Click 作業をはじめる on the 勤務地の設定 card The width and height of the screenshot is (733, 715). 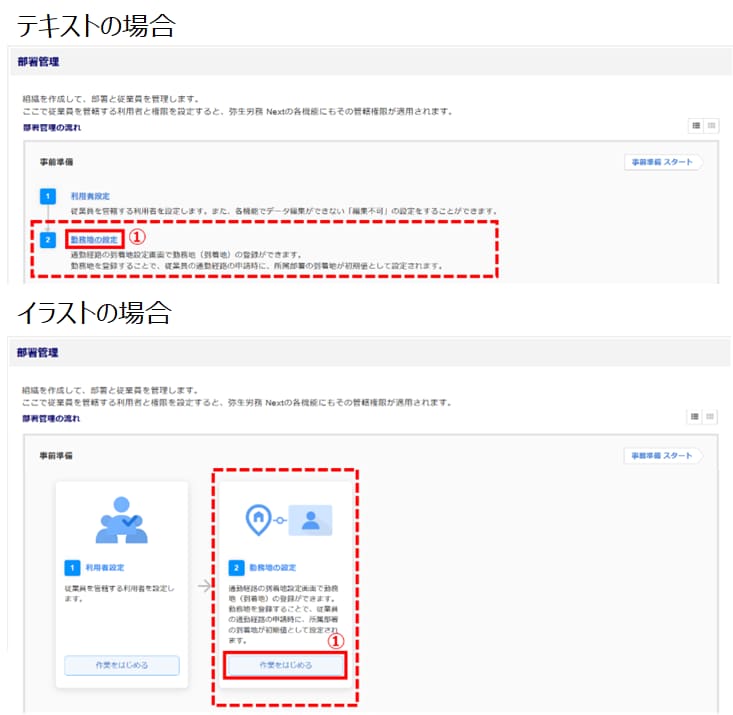click(286, 665)
